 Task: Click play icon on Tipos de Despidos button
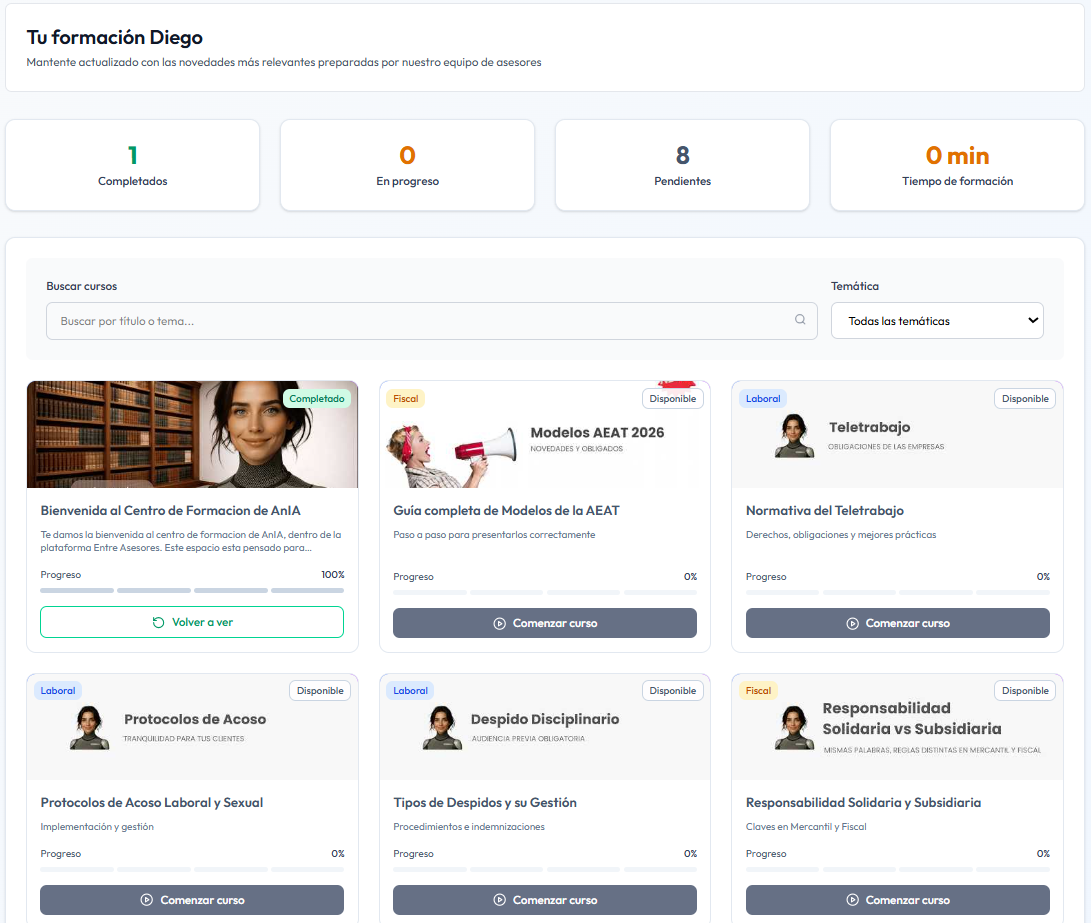point(500,900)
